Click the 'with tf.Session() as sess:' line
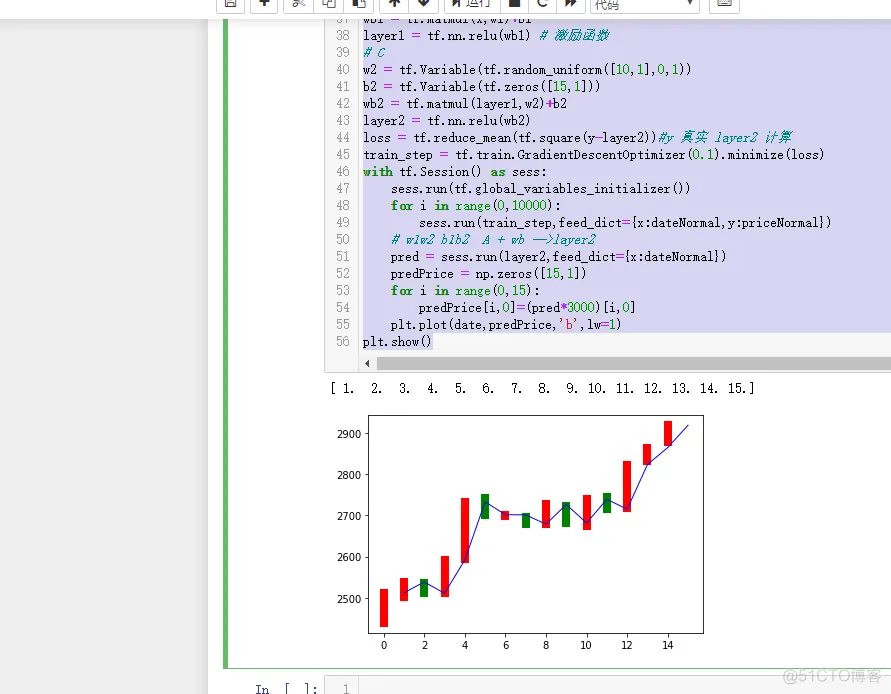Image resolution: width=891 pixels, height=694 pixels. [455, 172]
